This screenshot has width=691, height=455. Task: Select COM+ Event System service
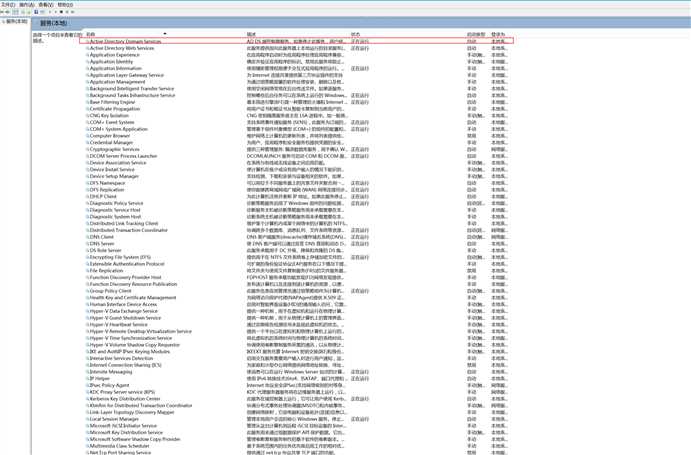coord(112,122)
